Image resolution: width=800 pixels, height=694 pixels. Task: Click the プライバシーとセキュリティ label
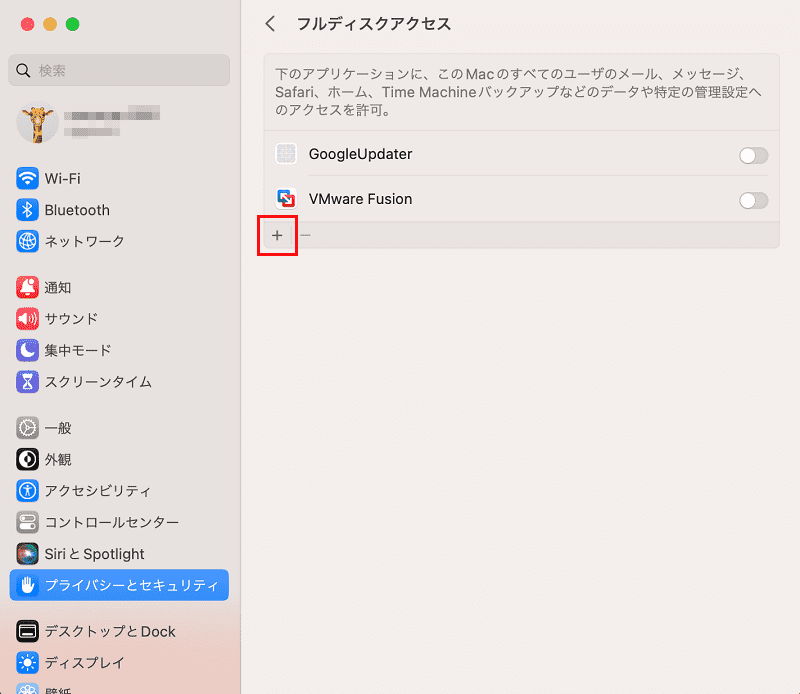131,585
